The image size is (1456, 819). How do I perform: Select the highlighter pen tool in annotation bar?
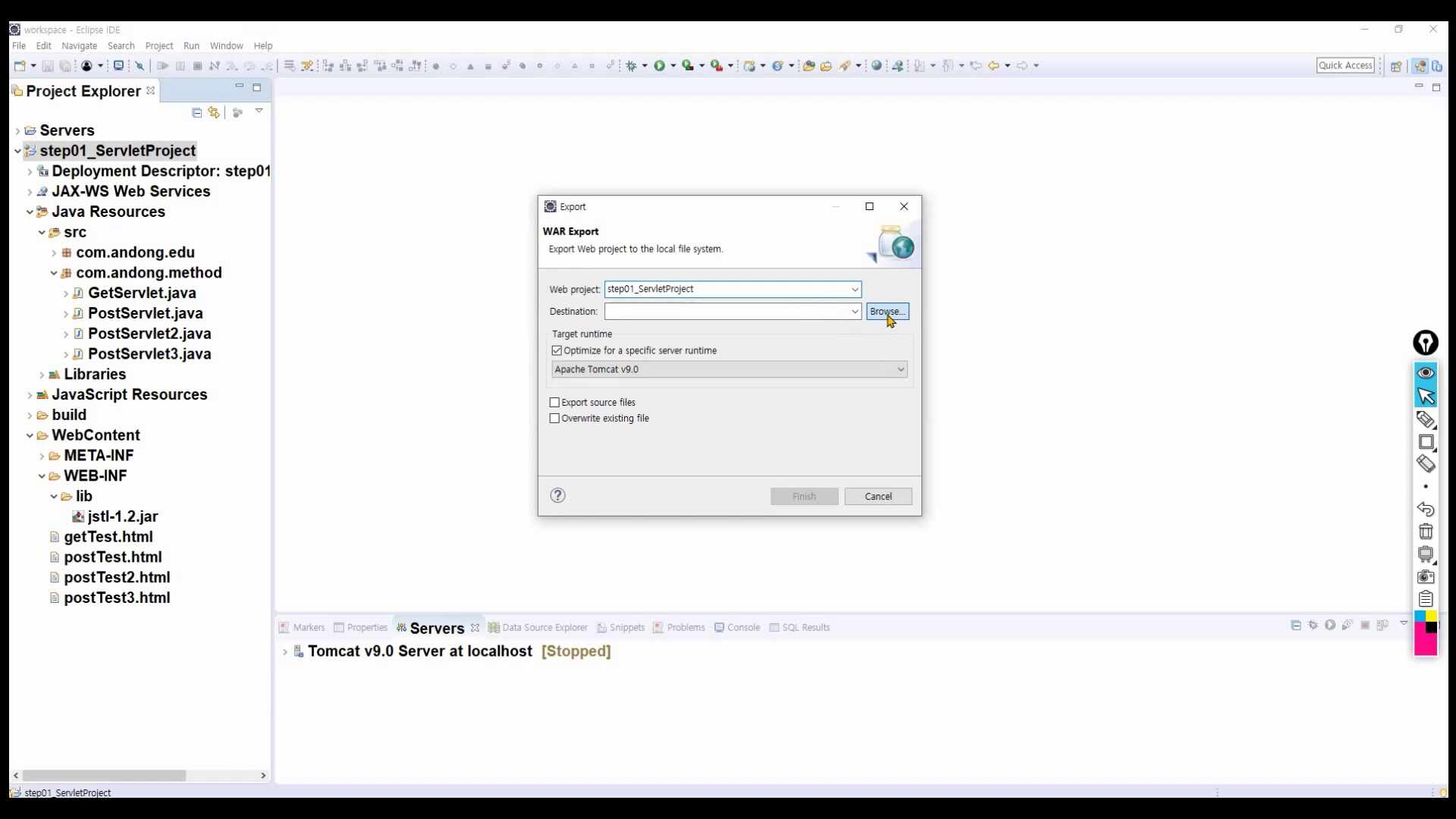pyautogui.click(x=1426, y=419)
